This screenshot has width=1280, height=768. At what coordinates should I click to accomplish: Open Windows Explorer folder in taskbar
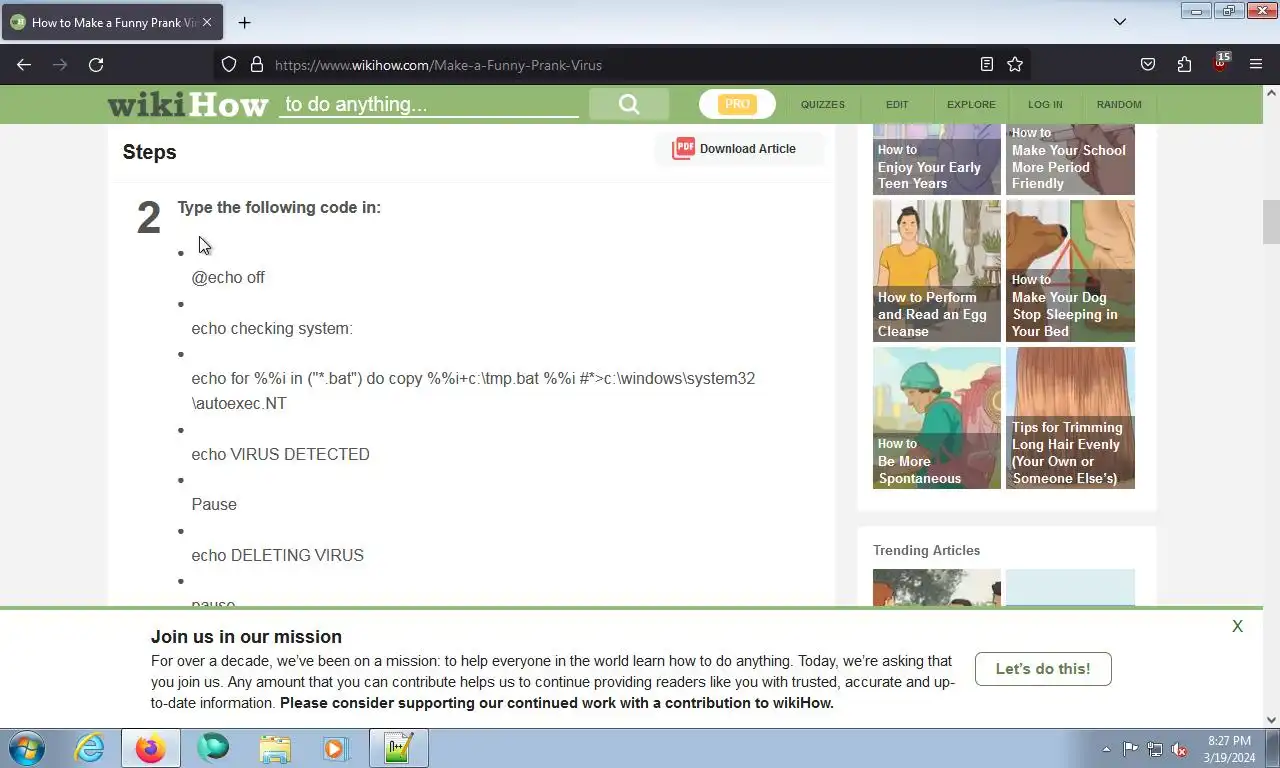pos(275,748)
